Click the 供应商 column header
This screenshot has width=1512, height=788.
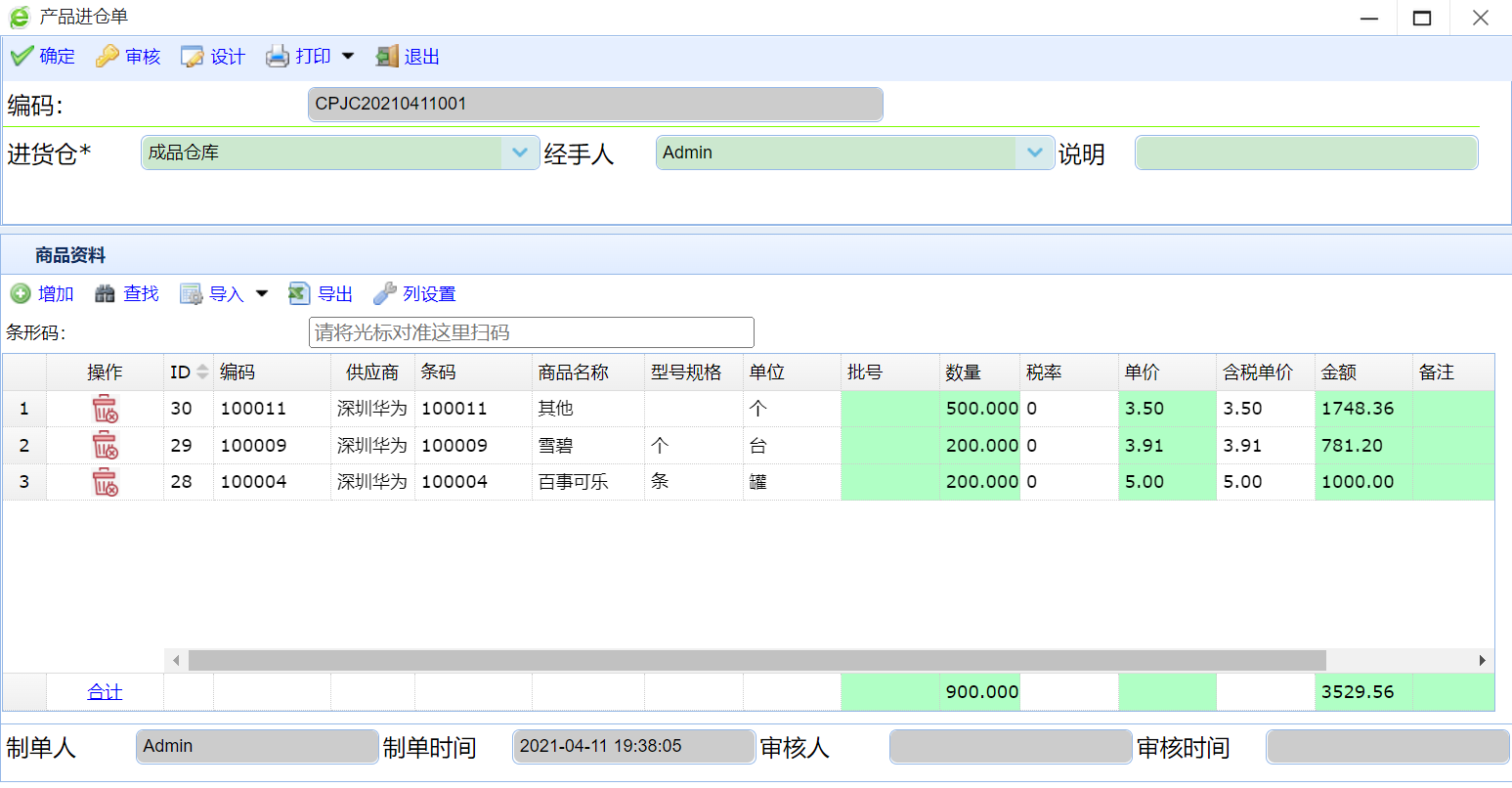point(372,372)
